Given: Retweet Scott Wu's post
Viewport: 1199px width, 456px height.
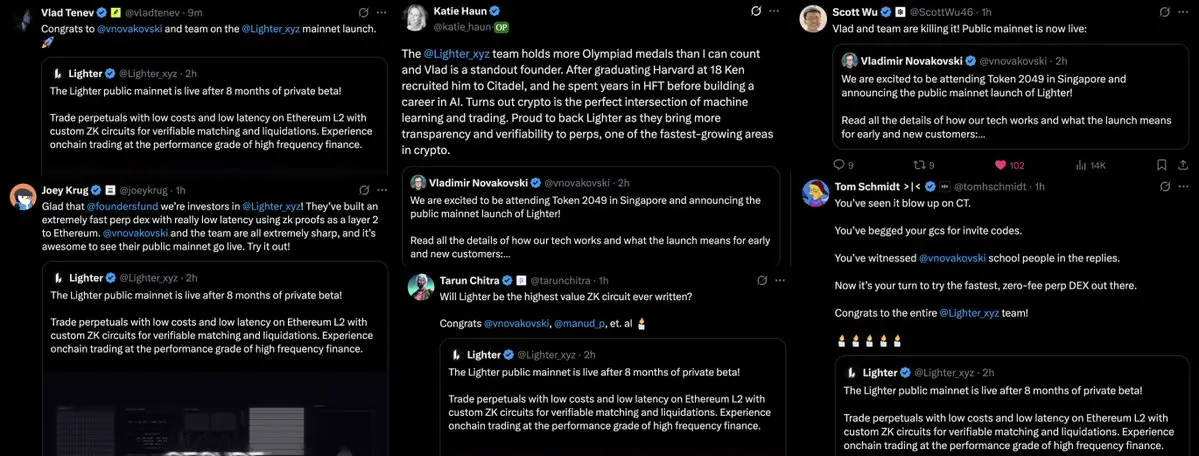Looking at the screenshot, I should click(918, 165).
